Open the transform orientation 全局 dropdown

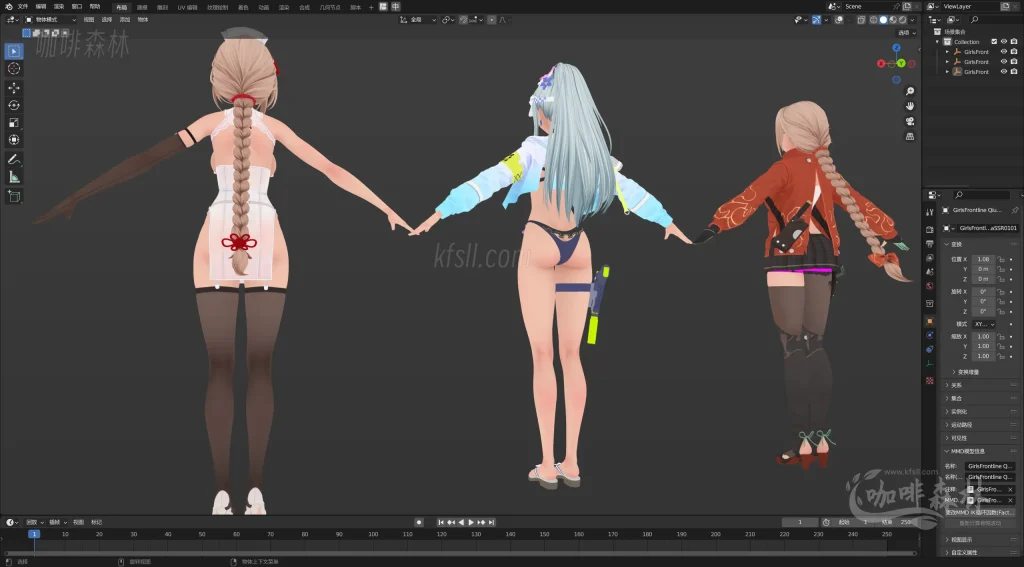tap(418, 20)
